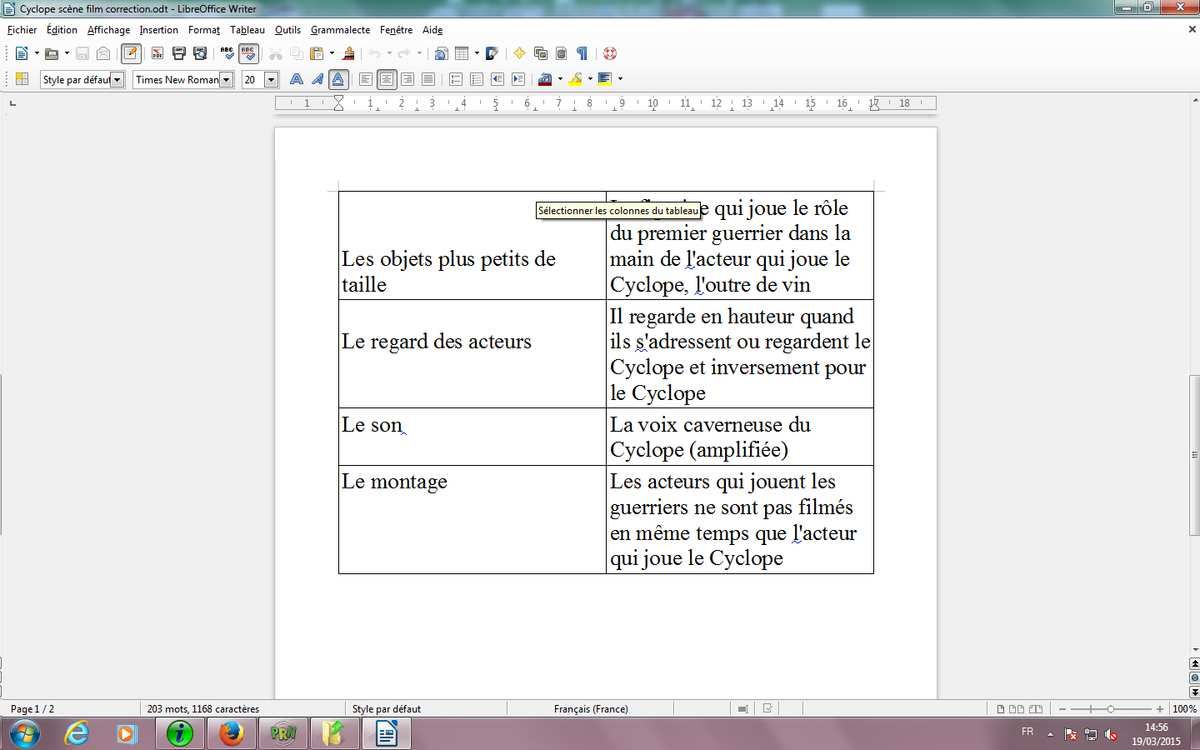Open the Styles and Formatting icon
Viewport: 1200px width, 750px height.
pos(21,79)
